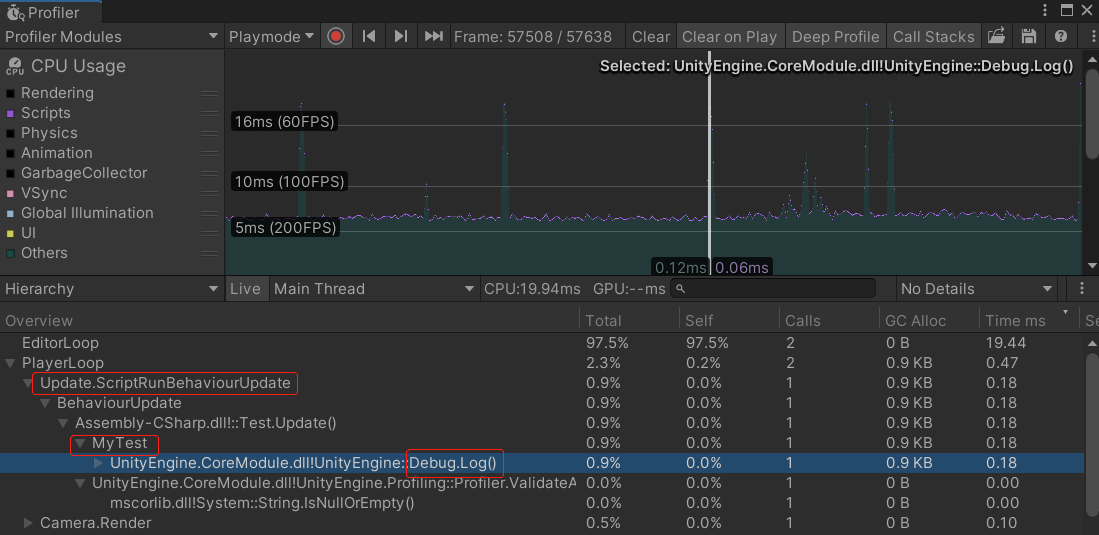Toggle the Call Stacks option
Image resolution: width=1099 pixels, height=535 pixels.
point(933,36)
